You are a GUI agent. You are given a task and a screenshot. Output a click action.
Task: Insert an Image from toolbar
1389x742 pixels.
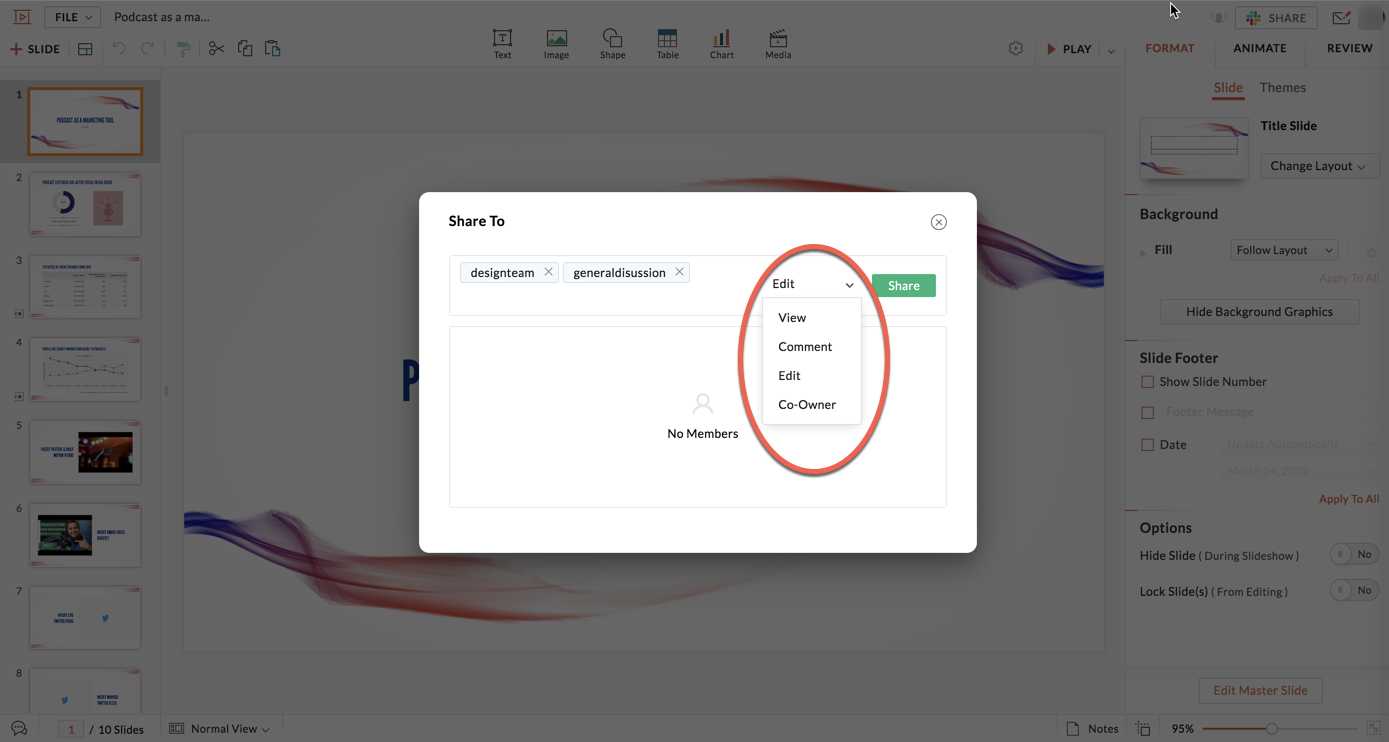[556, 44]
